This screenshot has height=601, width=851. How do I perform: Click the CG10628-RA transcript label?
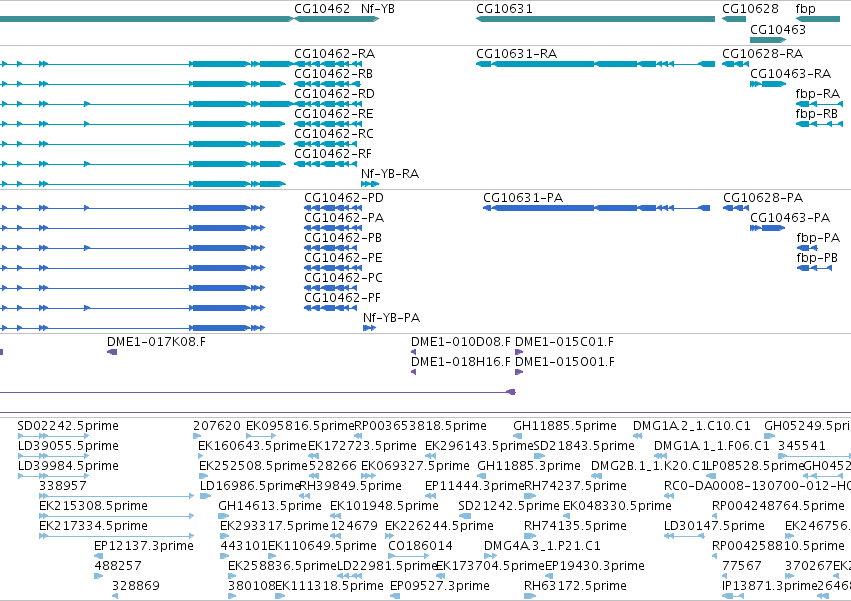pos(763,54)
